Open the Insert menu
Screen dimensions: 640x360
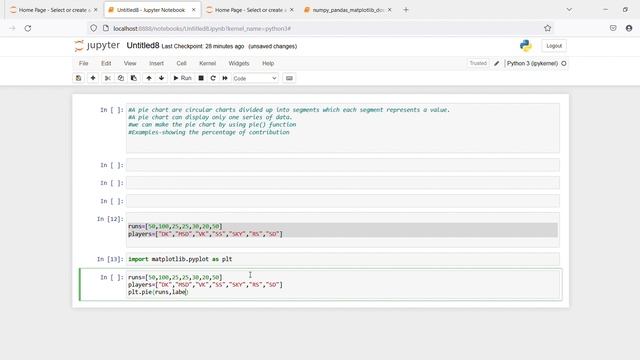click(x=156, y=63)
